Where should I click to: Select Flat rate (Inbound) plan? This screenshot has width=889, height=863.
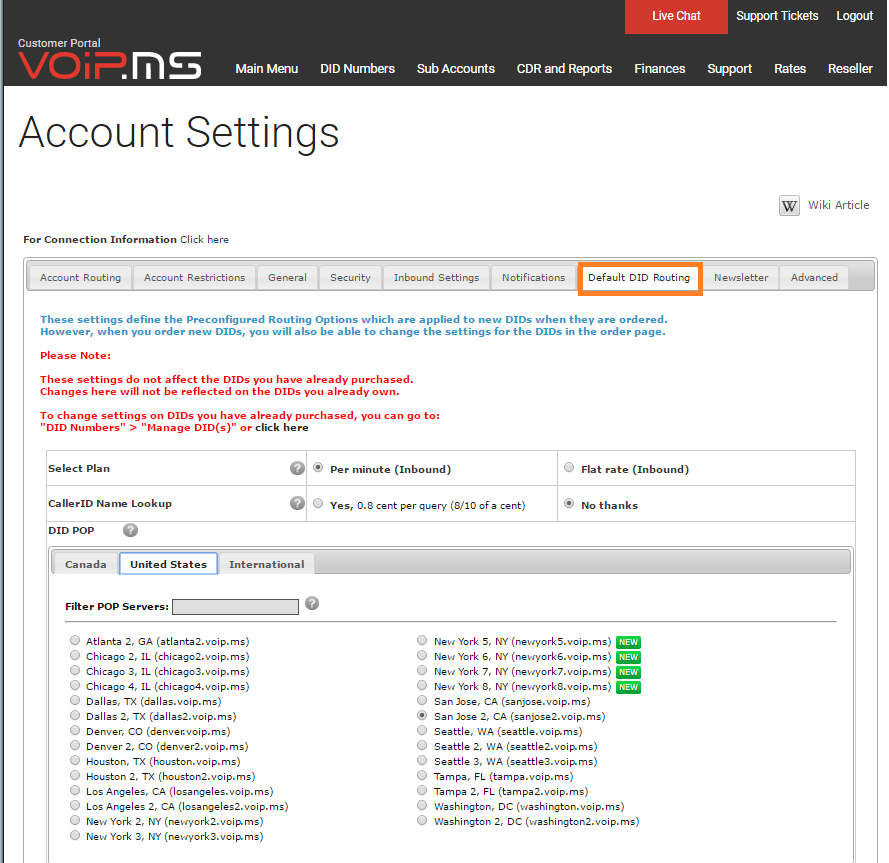point(569,467)
